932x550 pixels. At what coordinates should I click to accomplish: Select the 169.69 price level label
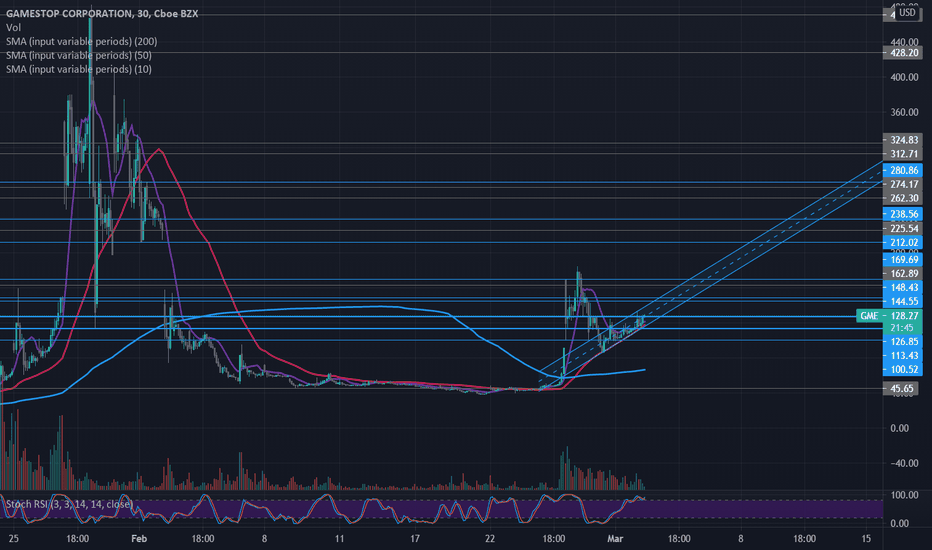903,259
